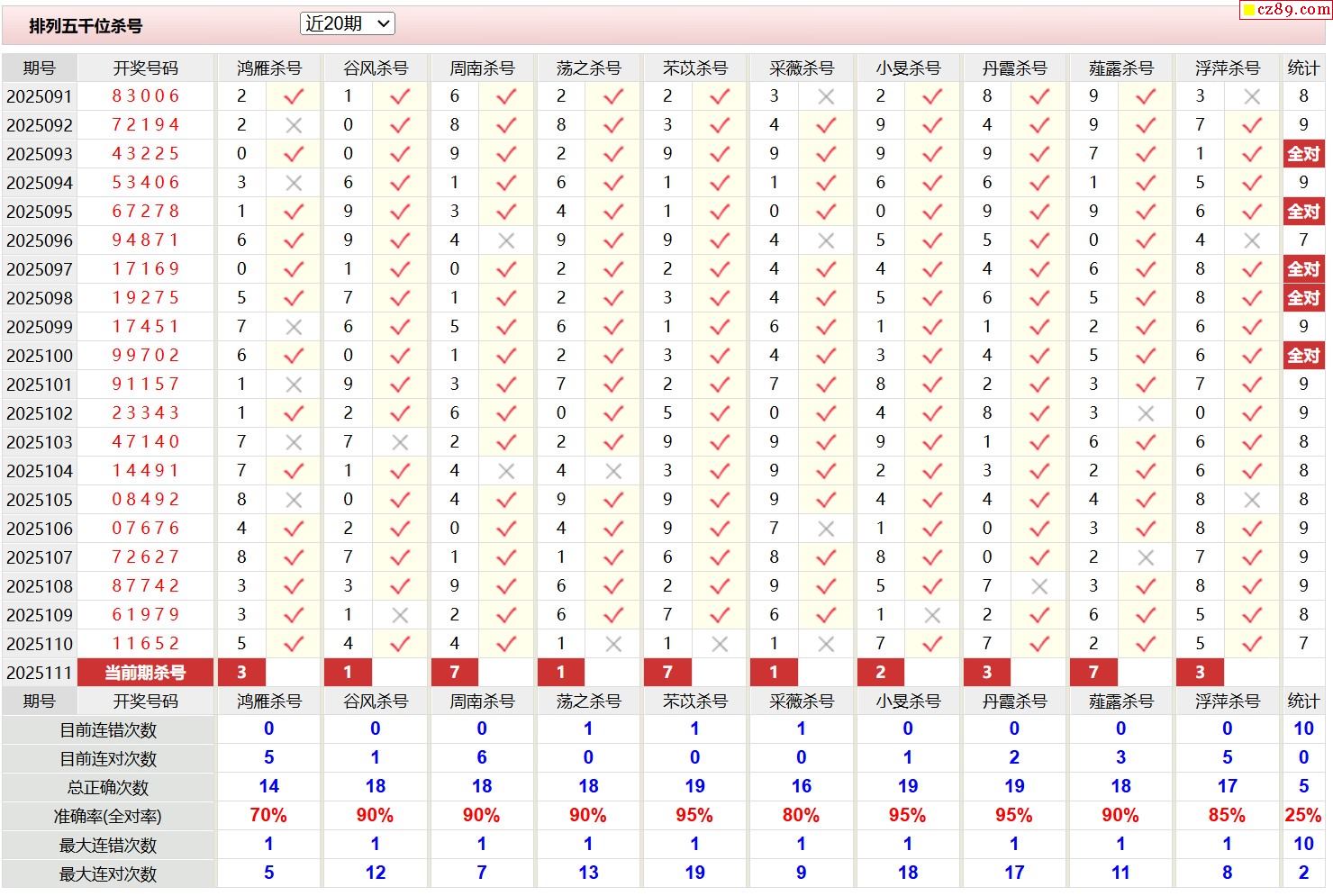Click the 统计 header in the top header row
Image resolution: width=1333 pixels, height=896 pixels.
1303,68
